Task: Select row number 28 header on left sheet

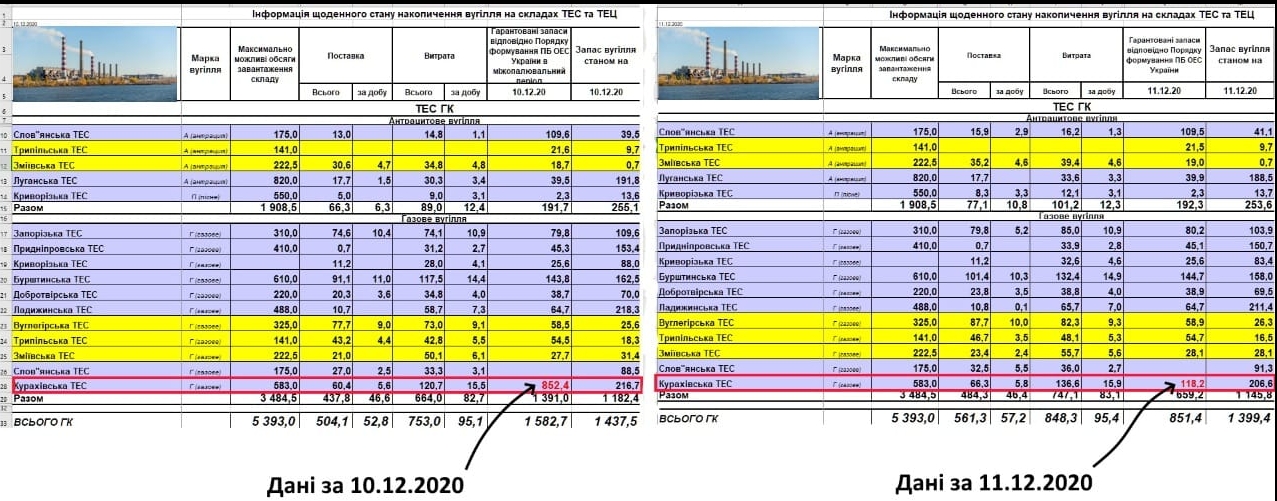Action: (x=5, y=385)
